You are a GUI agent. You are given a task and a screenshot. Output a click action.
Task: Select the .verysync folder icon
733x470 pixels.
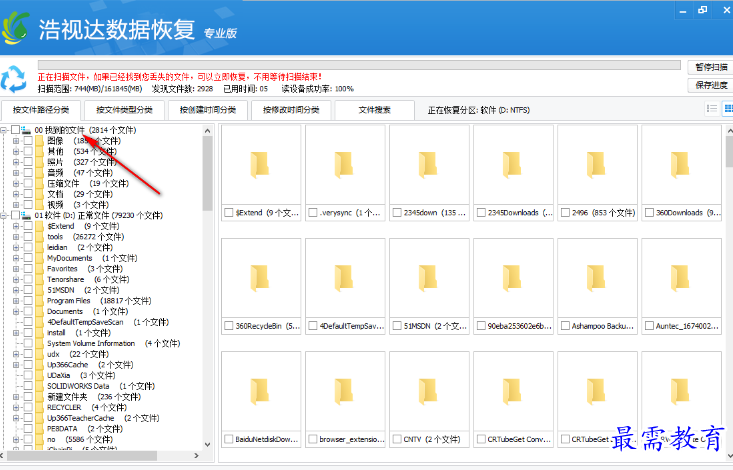tap(345, 165)
